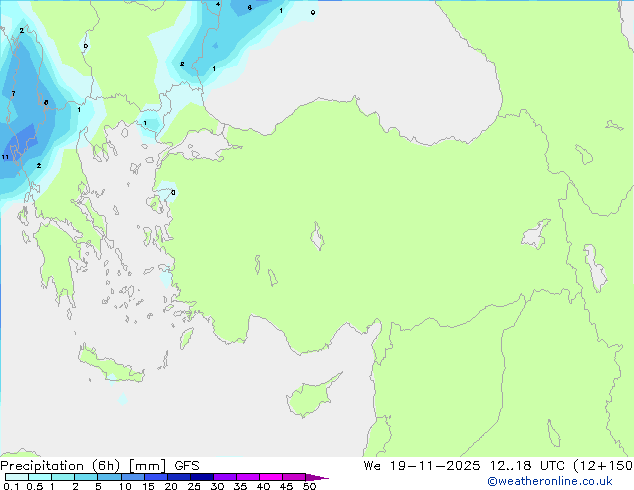Choose the 2–5 mm legend swatch
Viewport: 634px width, 490px height.
click(x=86, y=477)
